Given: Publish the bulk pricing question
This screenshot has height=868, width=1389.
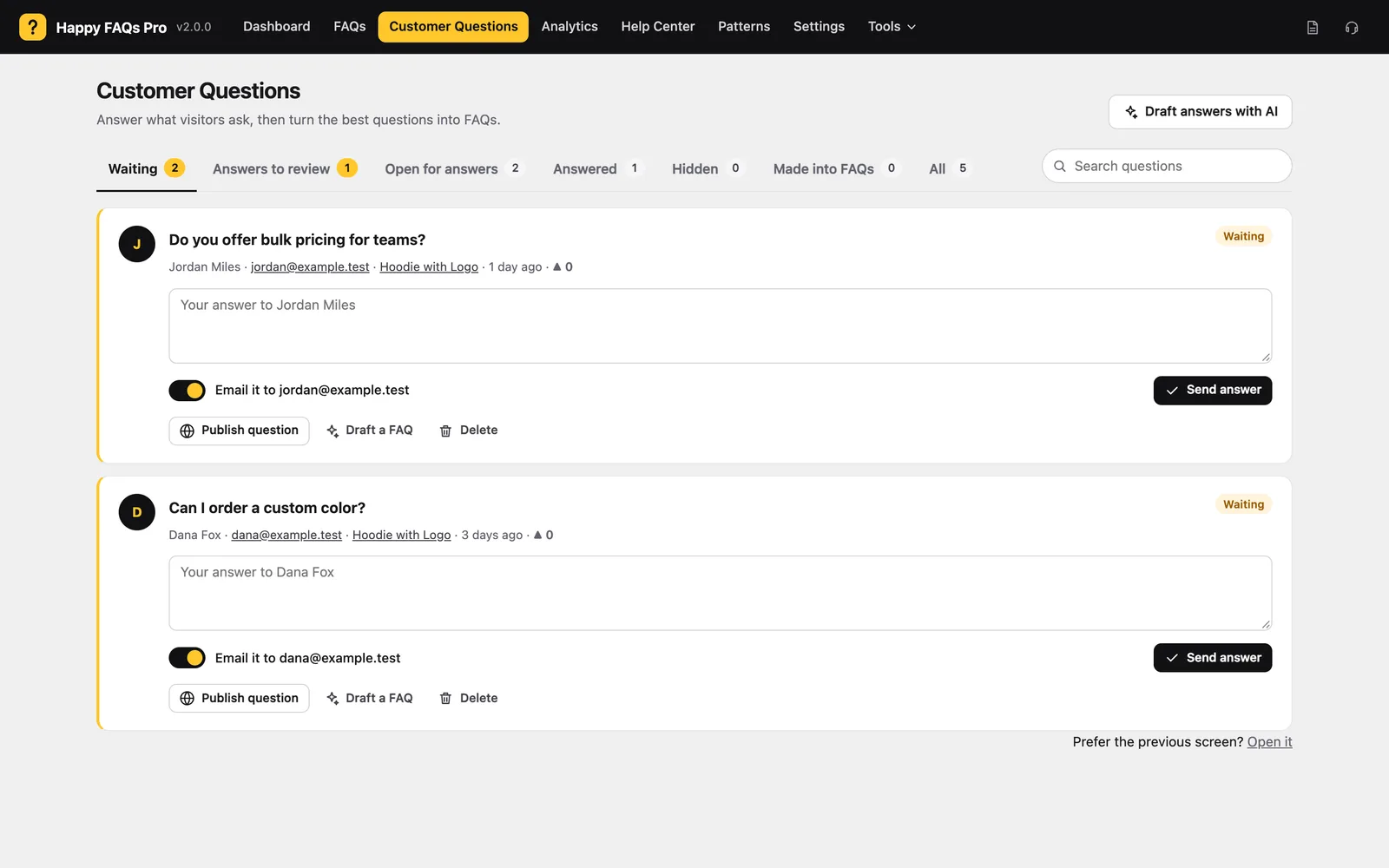Looking at the screenshot, I should [239, 431].
